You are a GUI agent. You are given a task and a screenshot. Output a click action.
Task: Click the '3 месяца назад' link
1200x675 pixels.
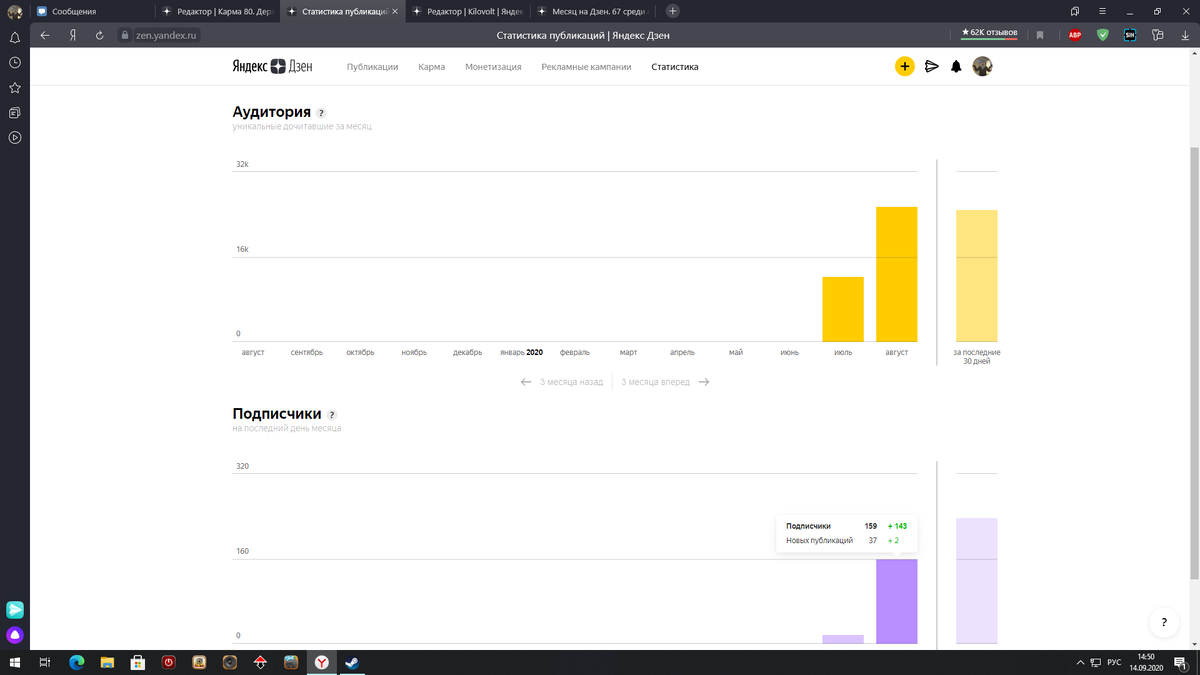(571, 382)
